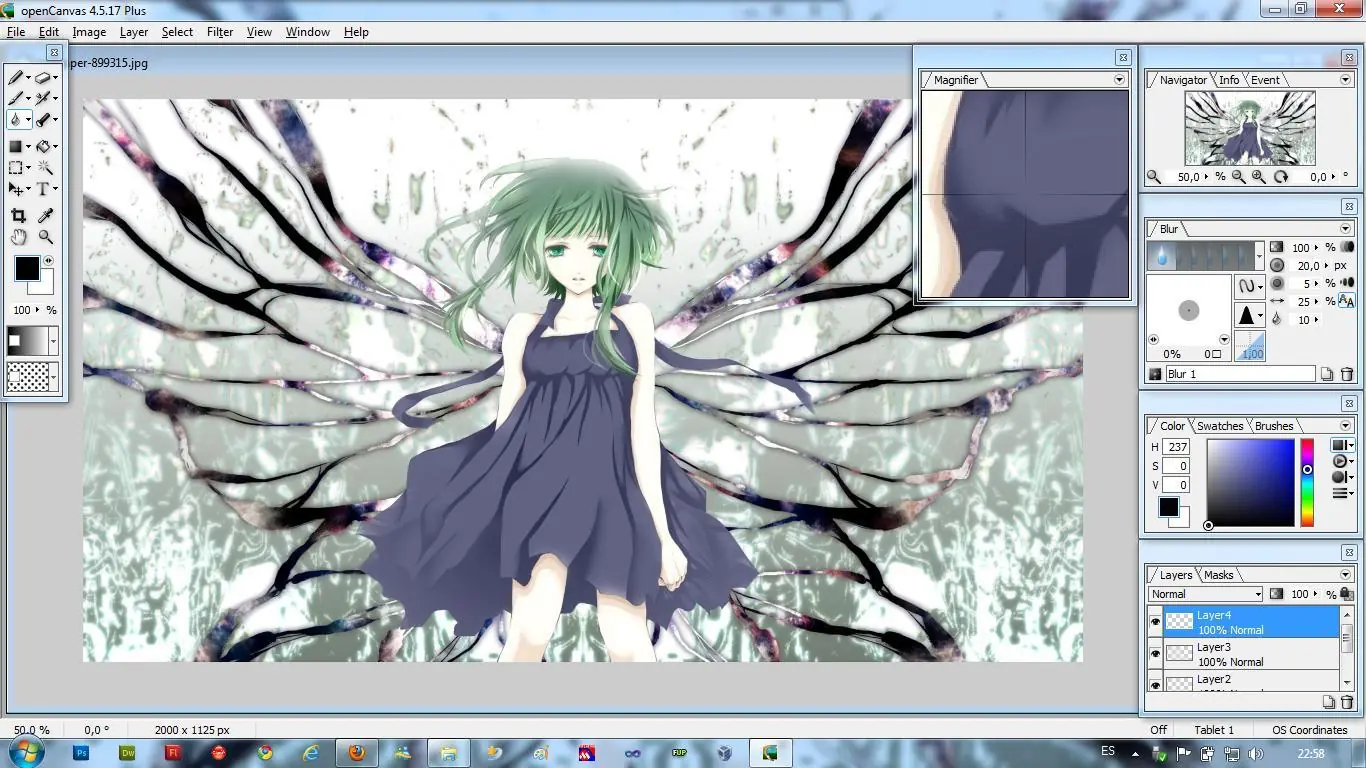Click Photoshop icon in the taskbar
The height and width of the screenshot is (768, 1366).
point(82,753)
